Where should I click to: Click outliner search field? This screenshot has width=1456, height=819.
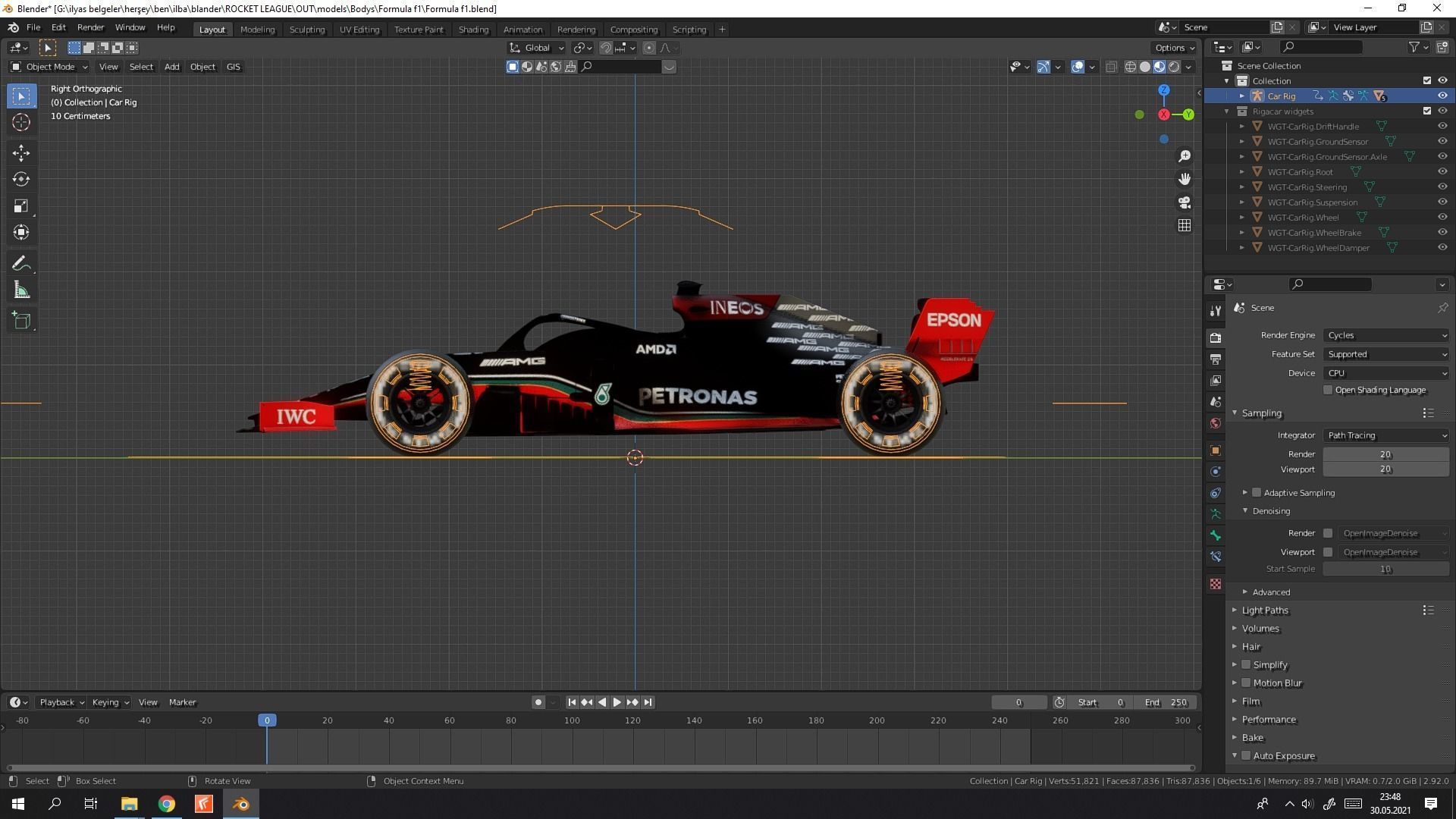pos(1321,47)
